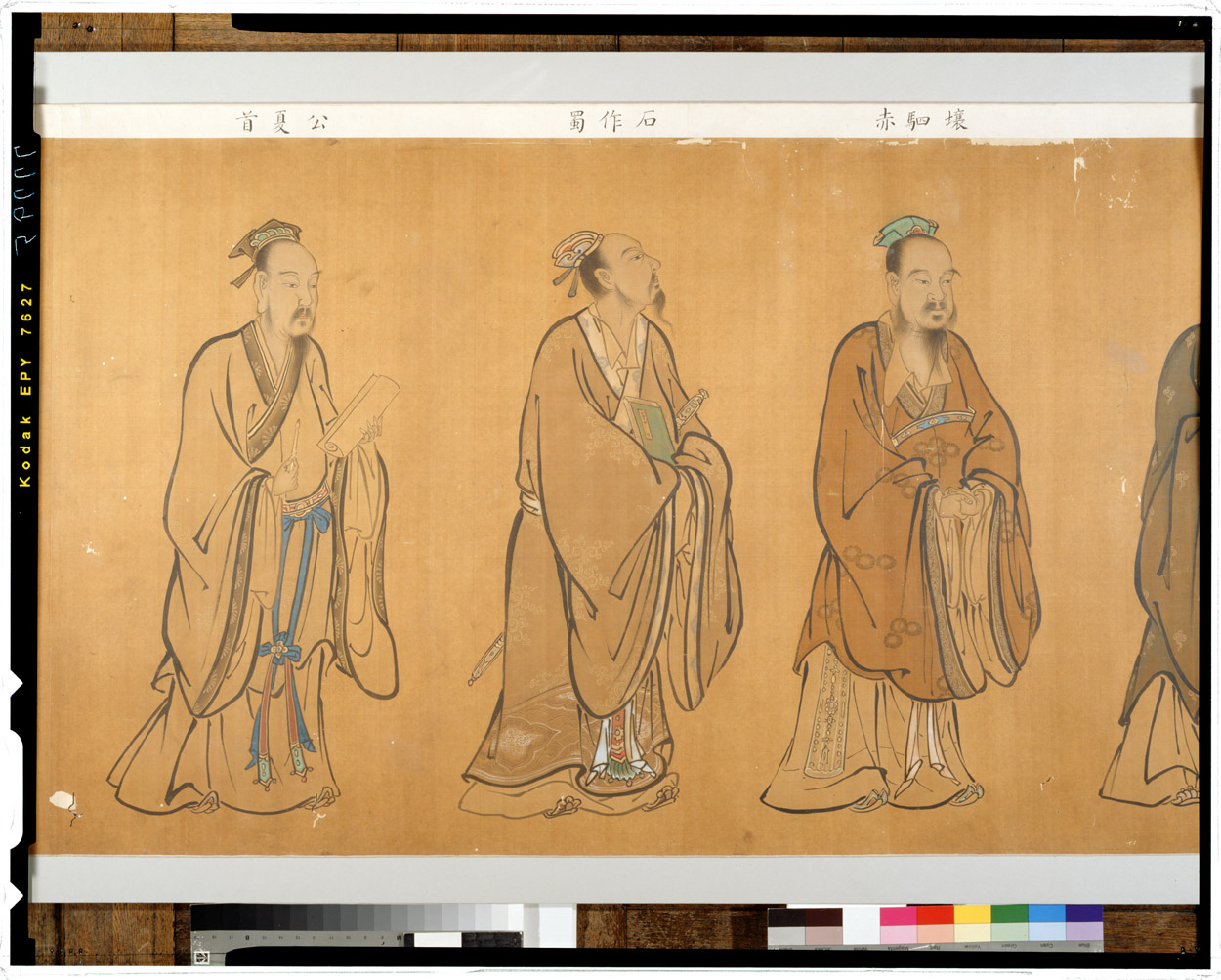Image resolution: width=1221 pixels, height=980 pixels.
Task: Click the green cap of right figure
Action: [905, 231]
